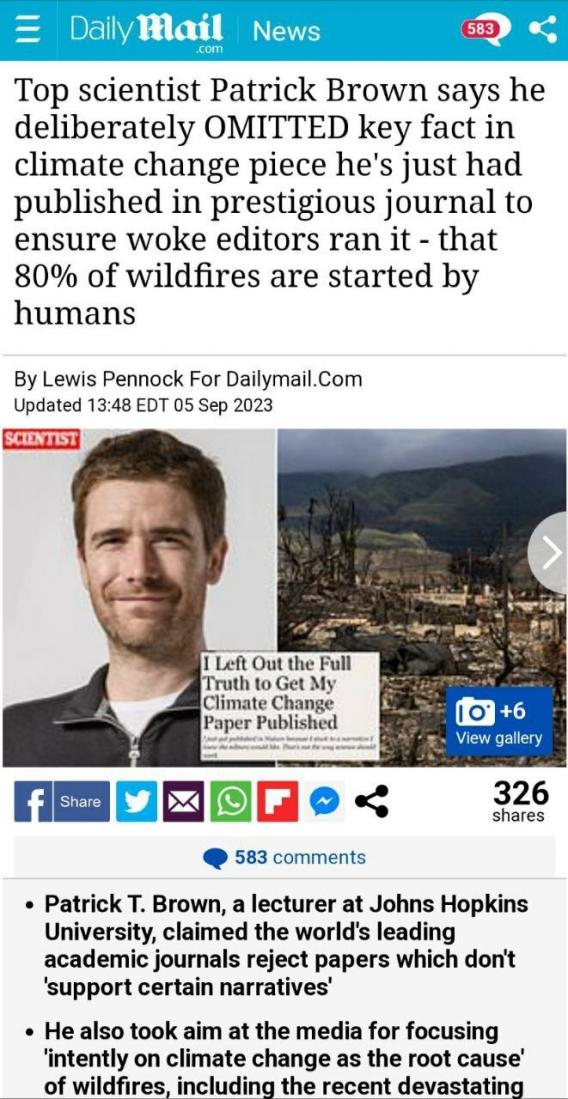568x1099 pixels.
Task: Share the article on Facebook
Action: point(62,801)
